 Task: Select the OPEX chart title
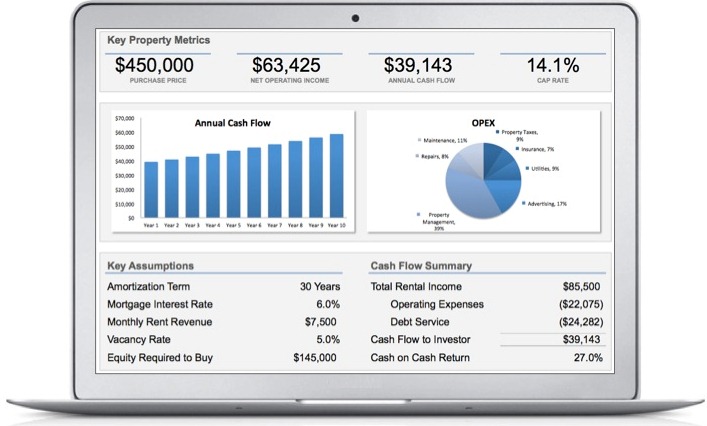tap(483, 123)
